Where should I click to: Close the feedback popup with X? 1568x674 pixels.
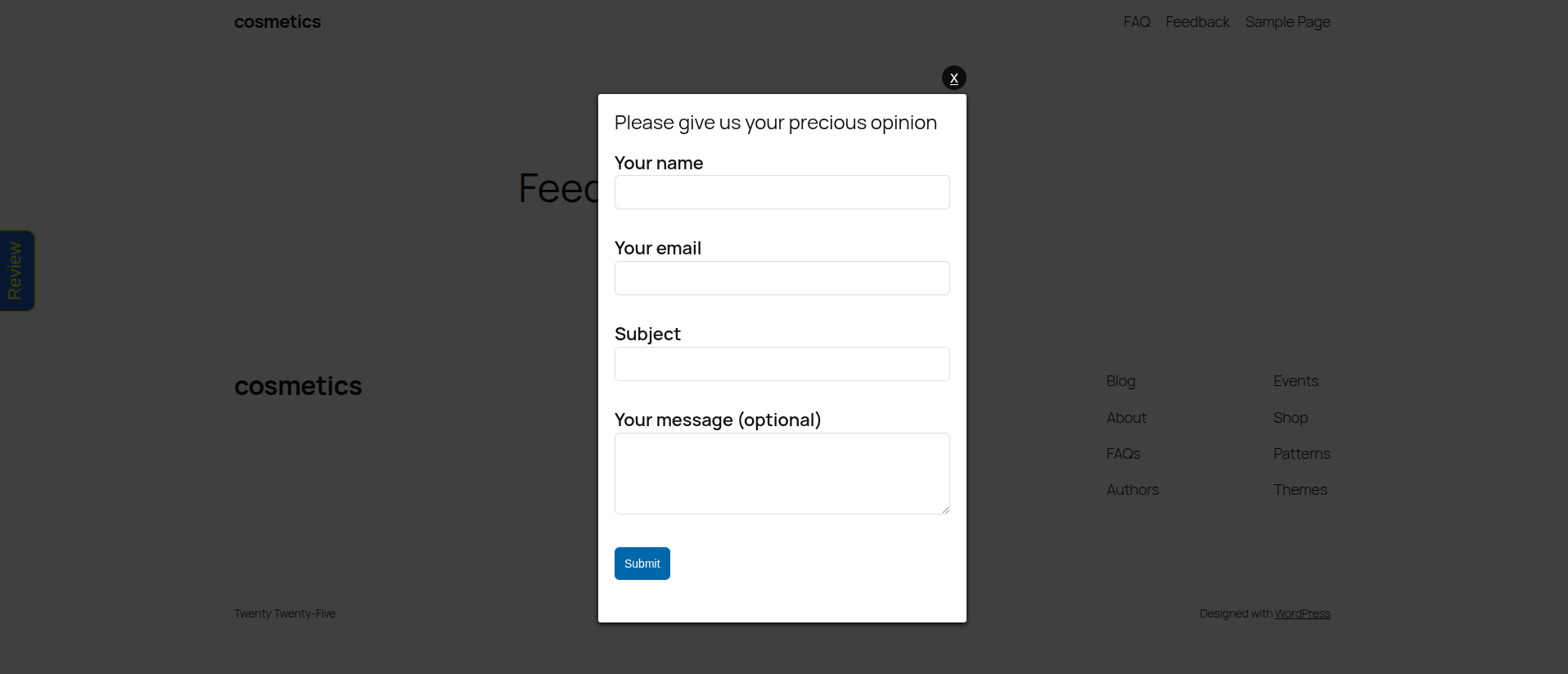[954, 78]
